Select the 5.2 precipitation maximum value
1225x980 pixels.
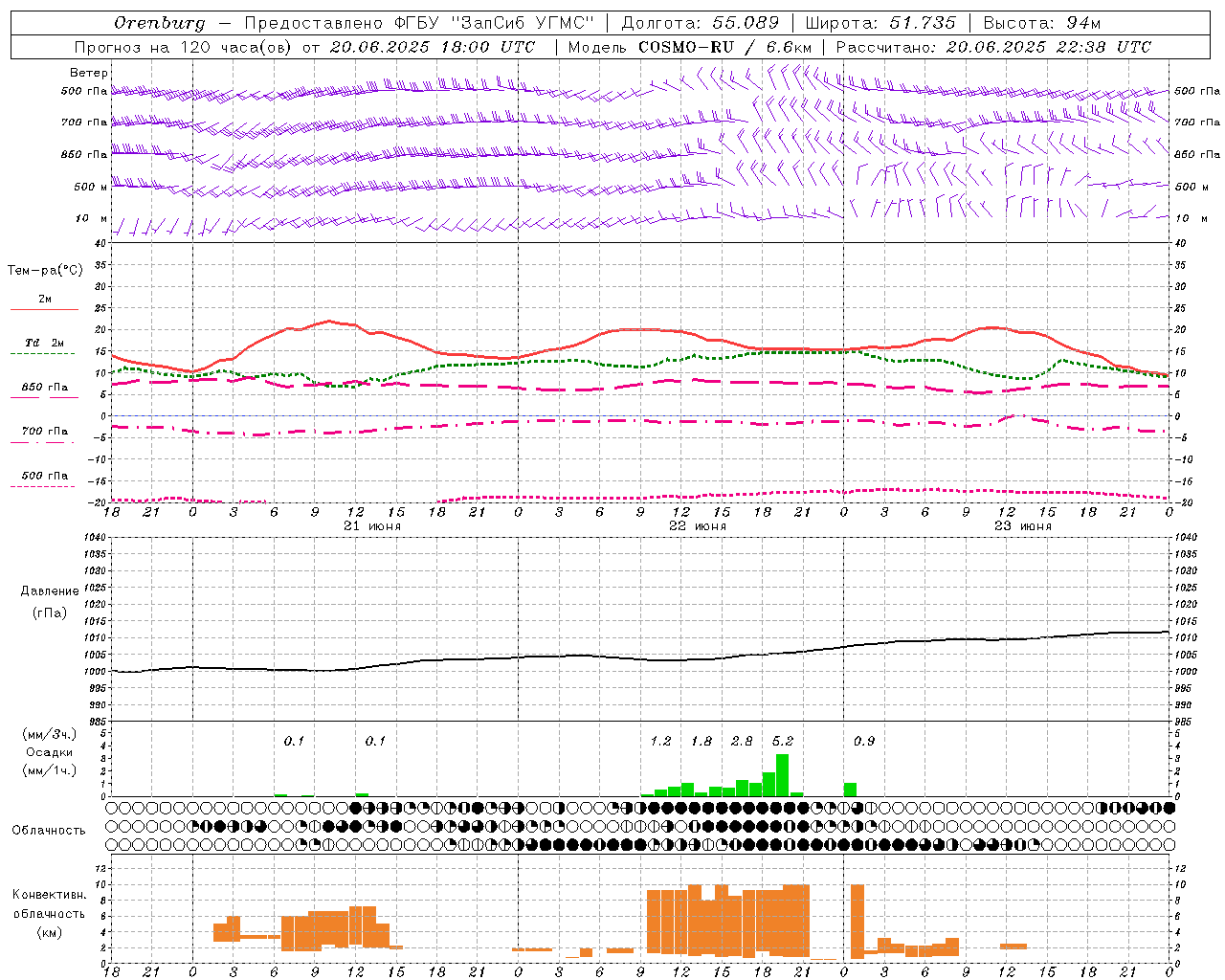pyautogui.click(x=783, y=742)
